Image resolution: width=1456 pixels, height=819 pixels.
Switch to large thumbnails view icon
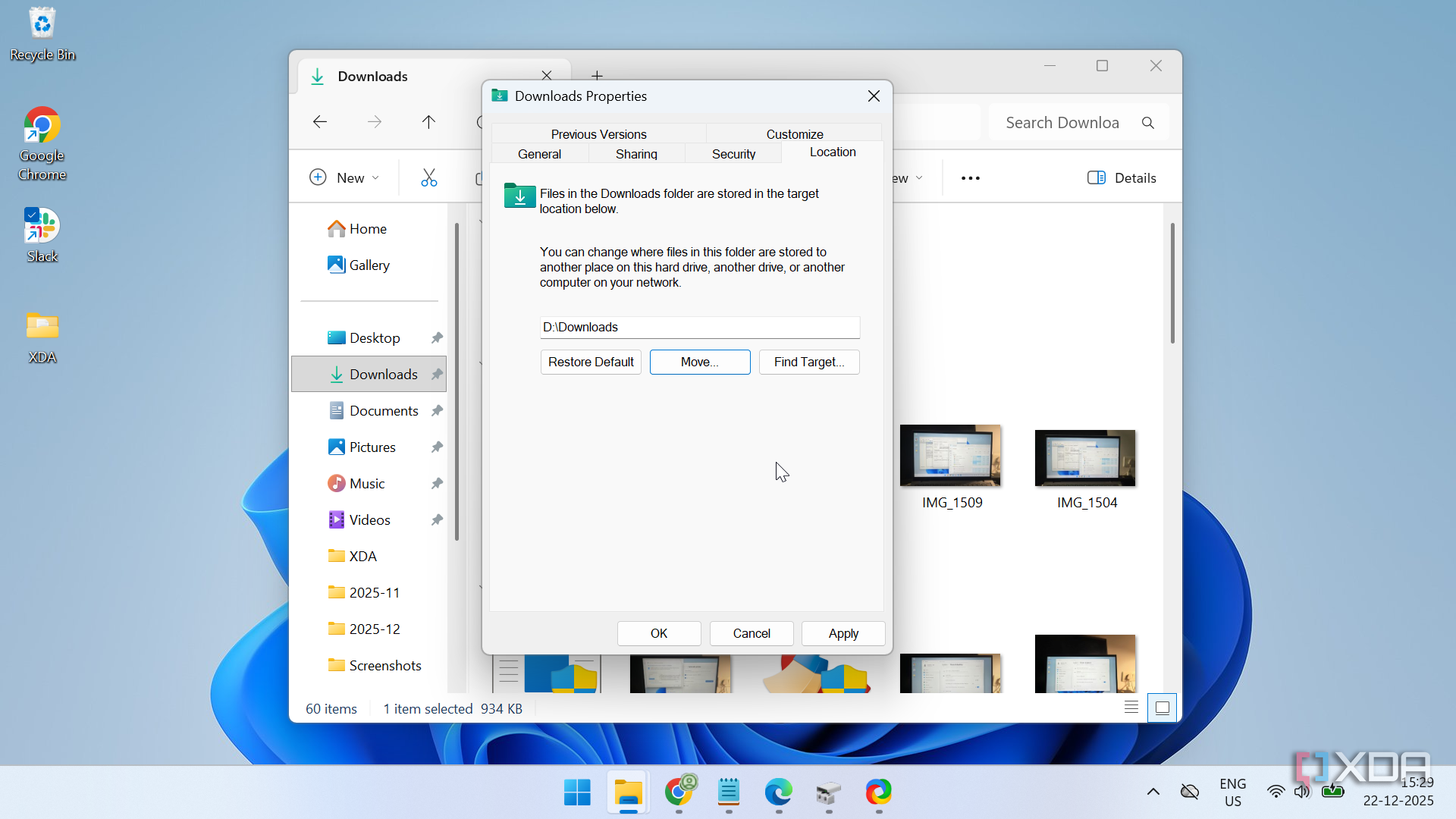1162,708
